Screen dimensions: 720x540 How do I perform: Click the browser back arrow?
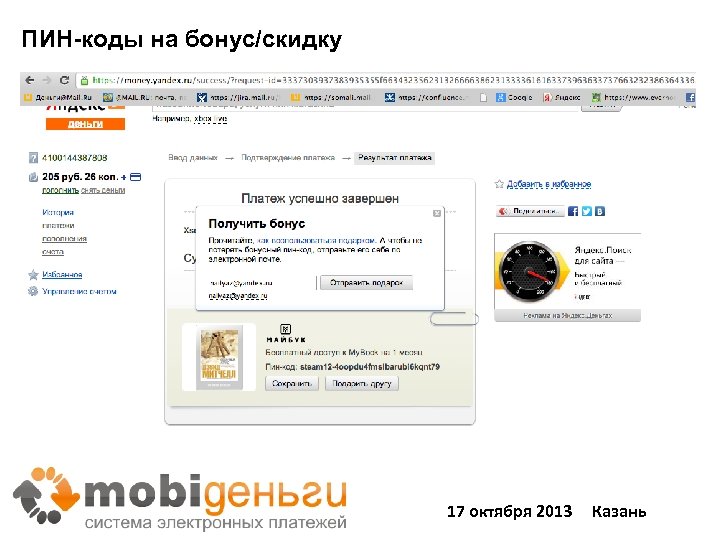30,80
